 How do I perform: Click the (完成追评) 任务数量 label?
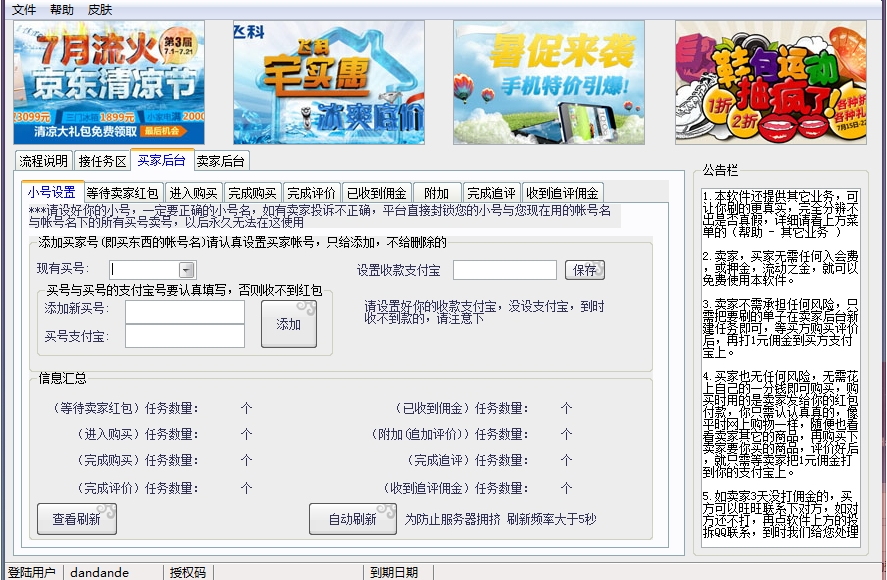click(x=467, y=460)
